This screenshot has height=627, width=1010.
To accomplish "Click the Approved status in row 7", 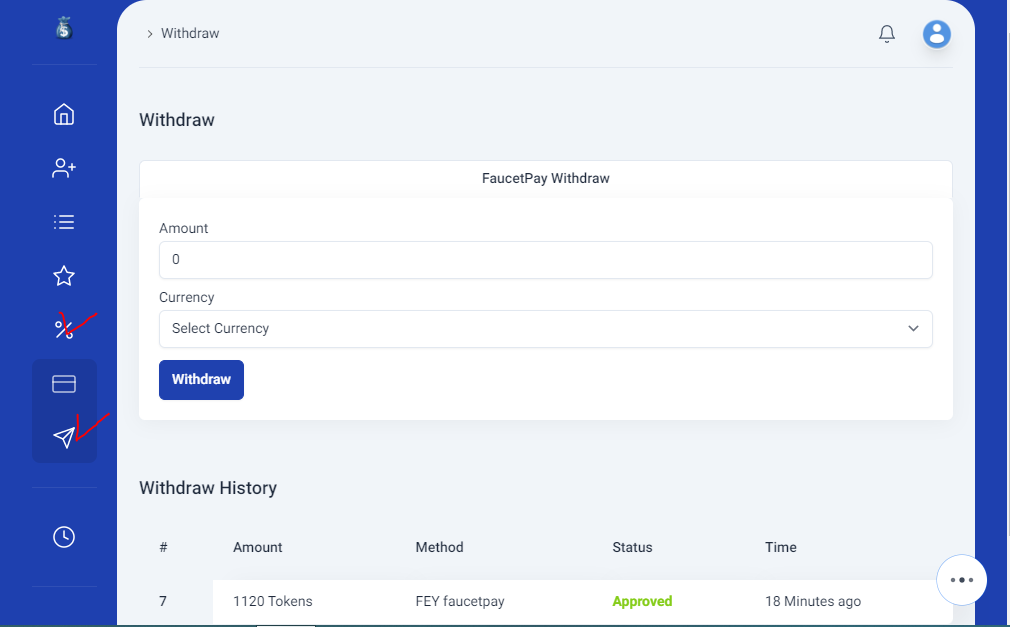I will 642,601.
